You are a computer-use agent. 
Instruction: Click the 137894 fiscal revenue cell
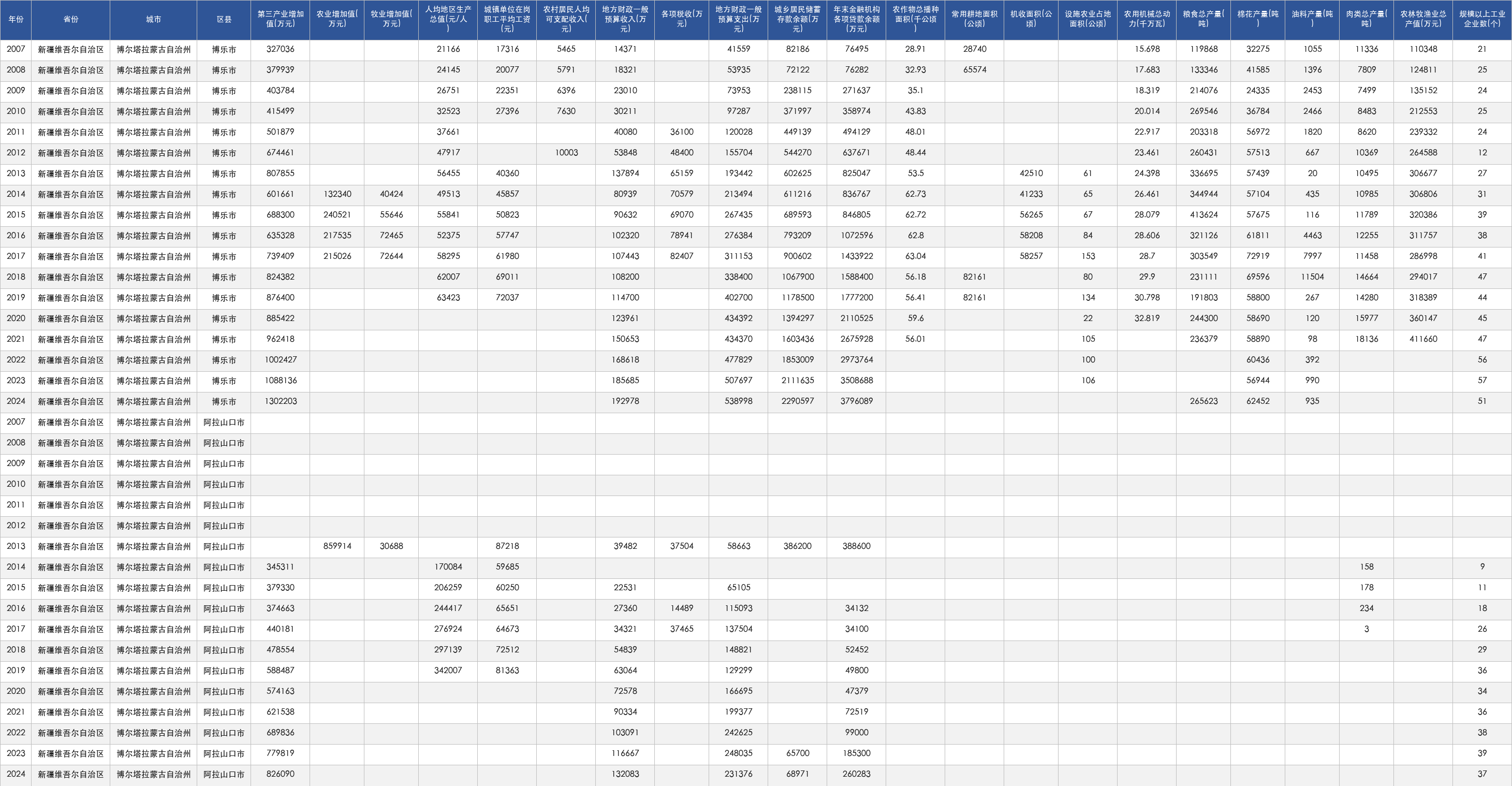click(x=625, y=174)
